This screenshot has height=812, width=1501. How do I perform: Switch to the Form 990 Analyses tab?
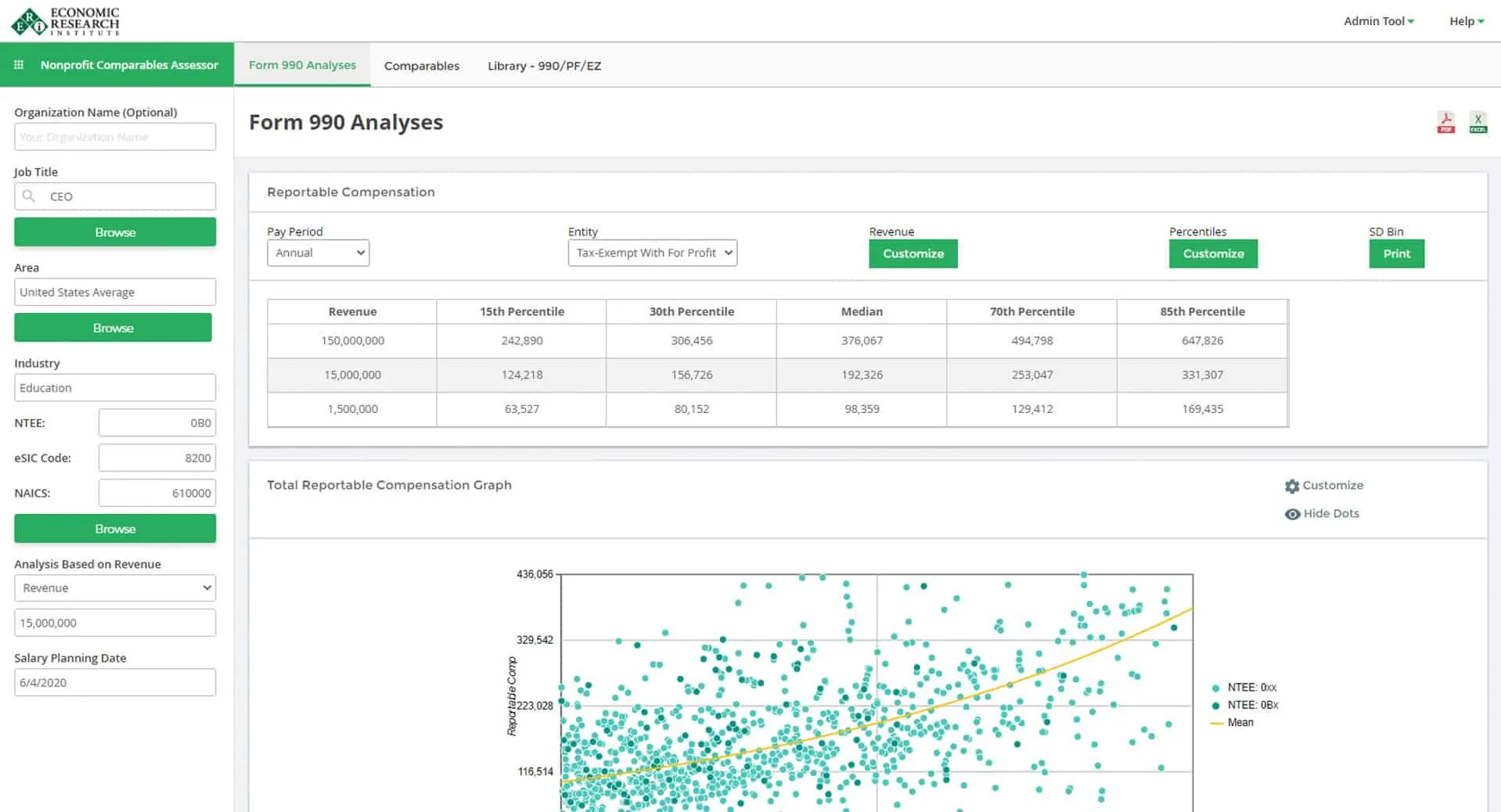click(x=302, y=65)
